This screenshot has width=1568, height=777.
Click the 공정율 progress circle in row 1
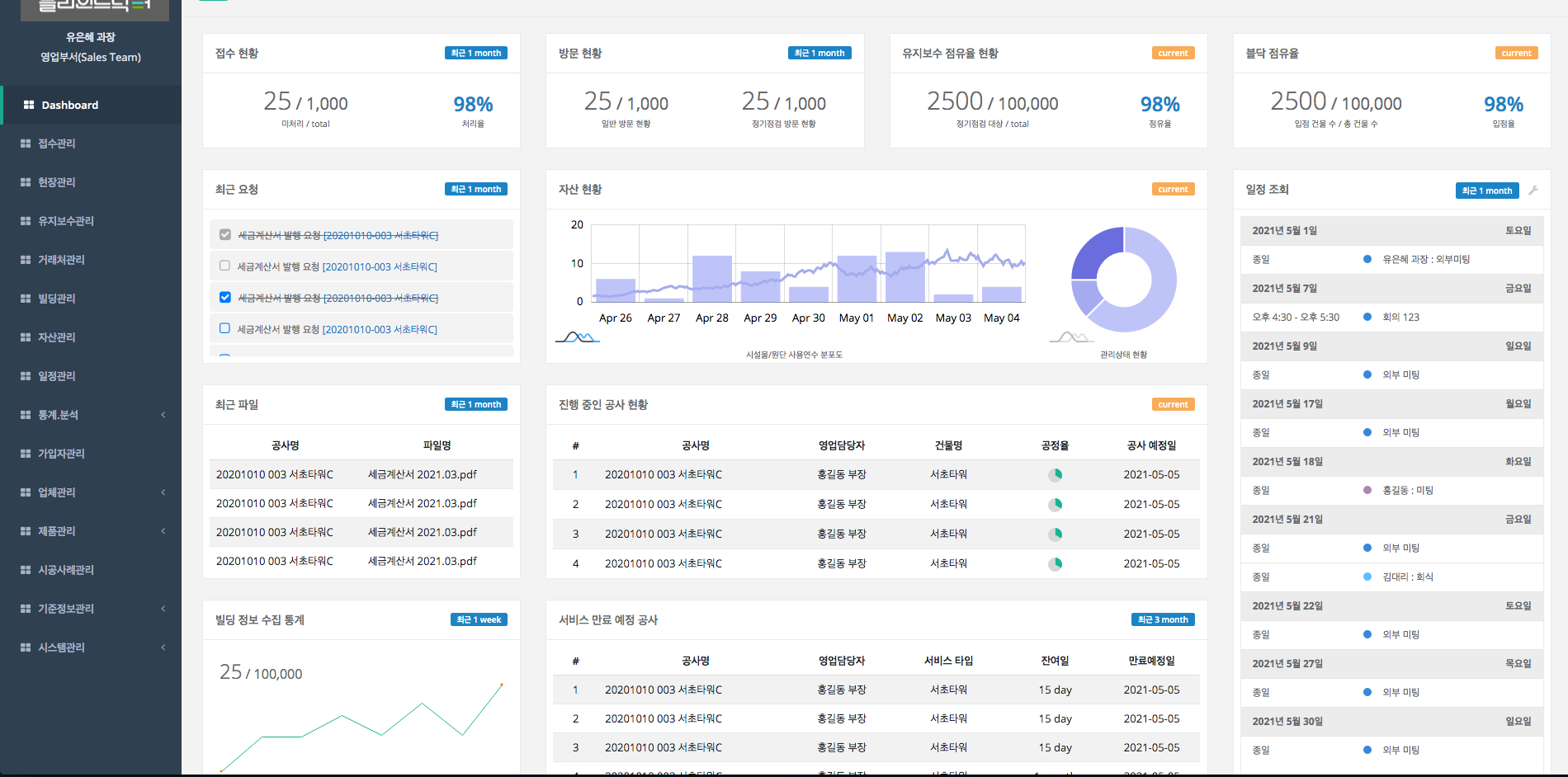coord(1055,474)
